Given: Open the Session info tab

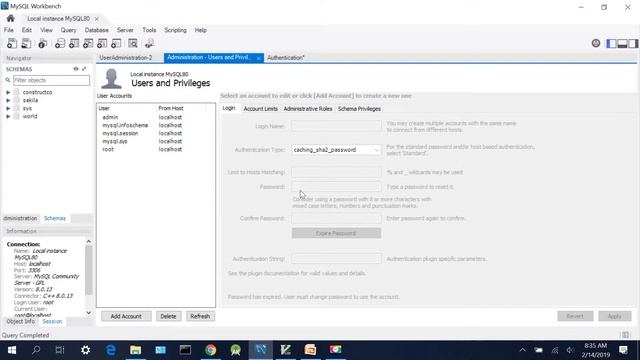Looking at the screenshot, I should tap(52, 322).
